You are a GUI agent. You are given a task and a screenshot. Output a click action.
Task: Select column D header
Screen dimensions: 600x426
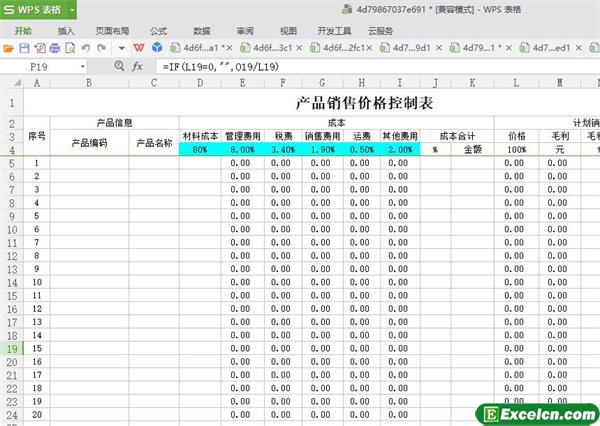[200, 84]
